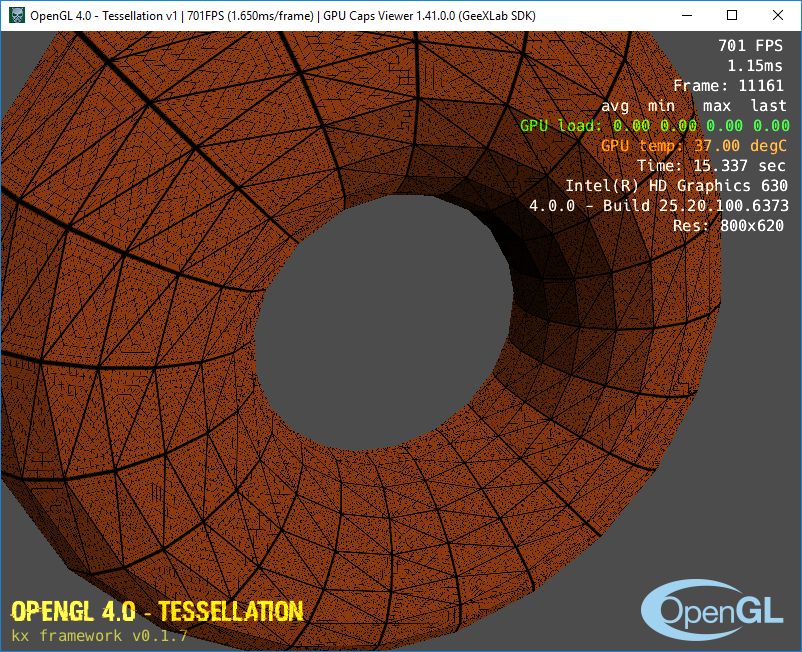Click the OpenGL logo in the corner
Viewport: 802px width, 652px height.
point(712,610)
